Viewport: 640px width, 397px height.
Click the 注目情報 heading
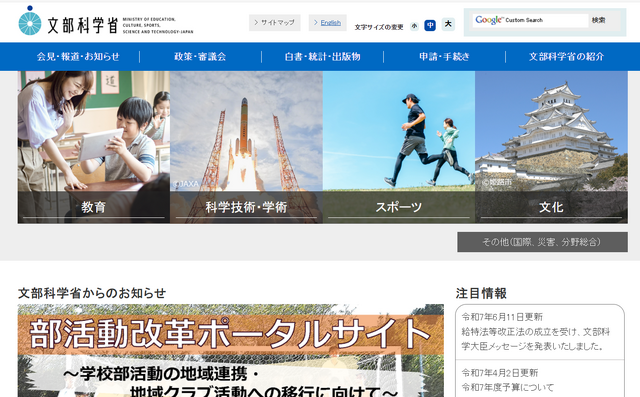click(481, 293)
